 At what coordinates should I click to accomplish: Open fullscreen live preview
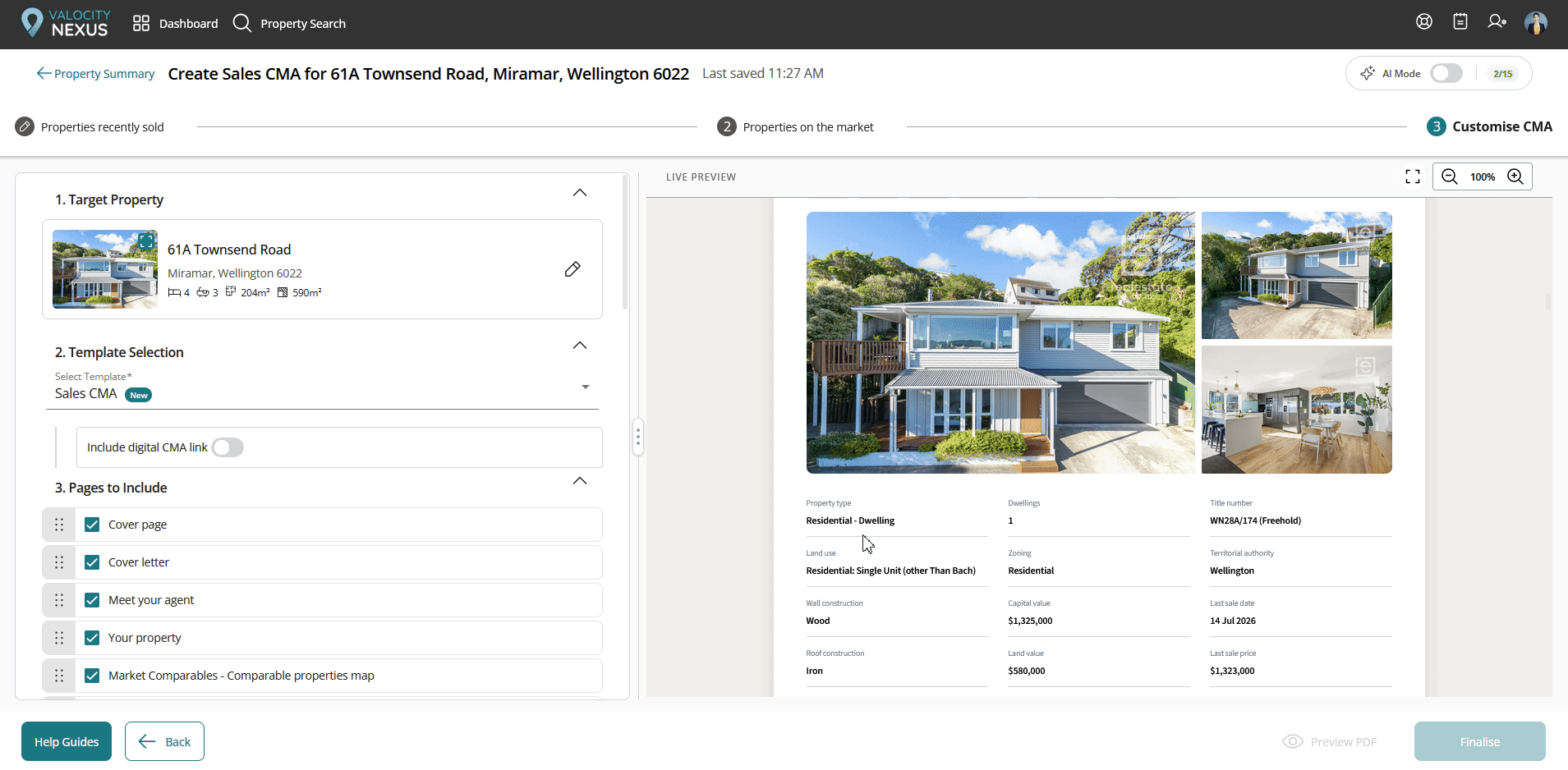(x=1413, y=176)
